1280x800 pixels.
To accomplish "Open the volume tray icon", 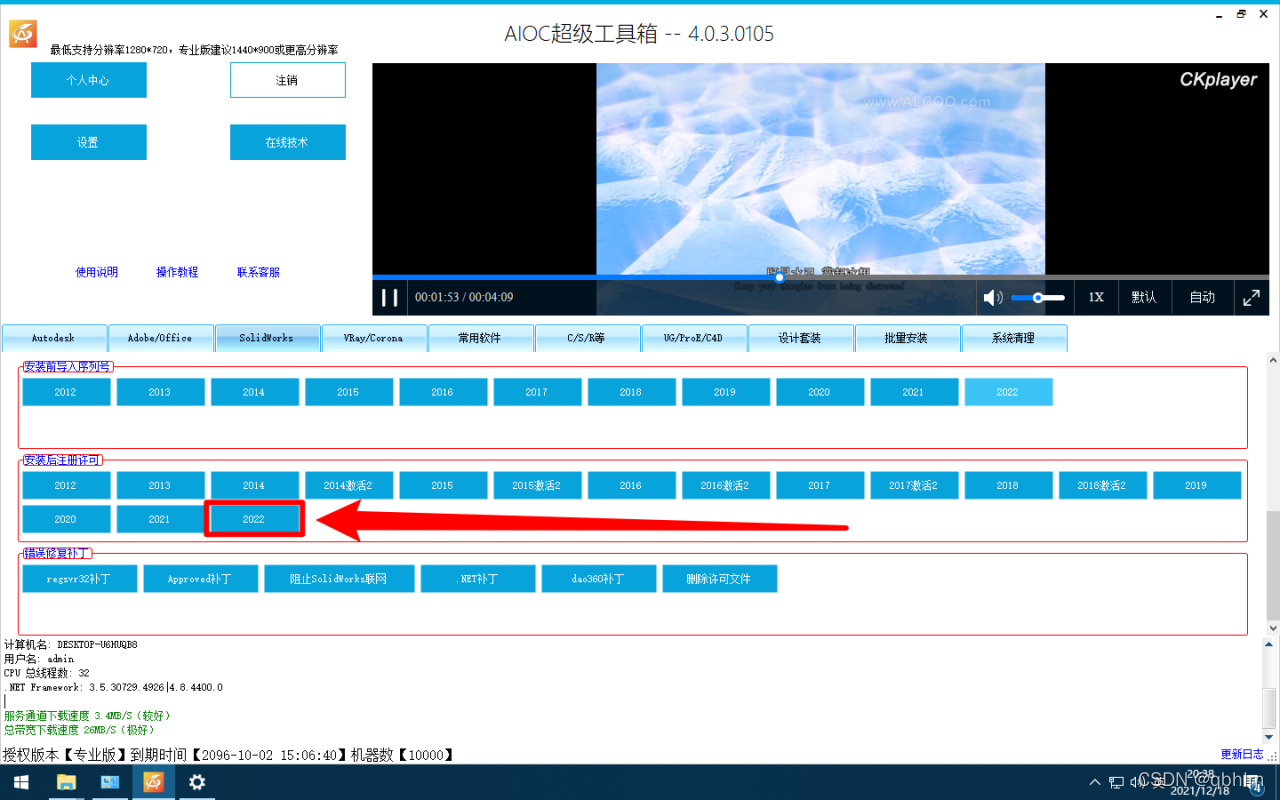I will tap(1139, 781).
